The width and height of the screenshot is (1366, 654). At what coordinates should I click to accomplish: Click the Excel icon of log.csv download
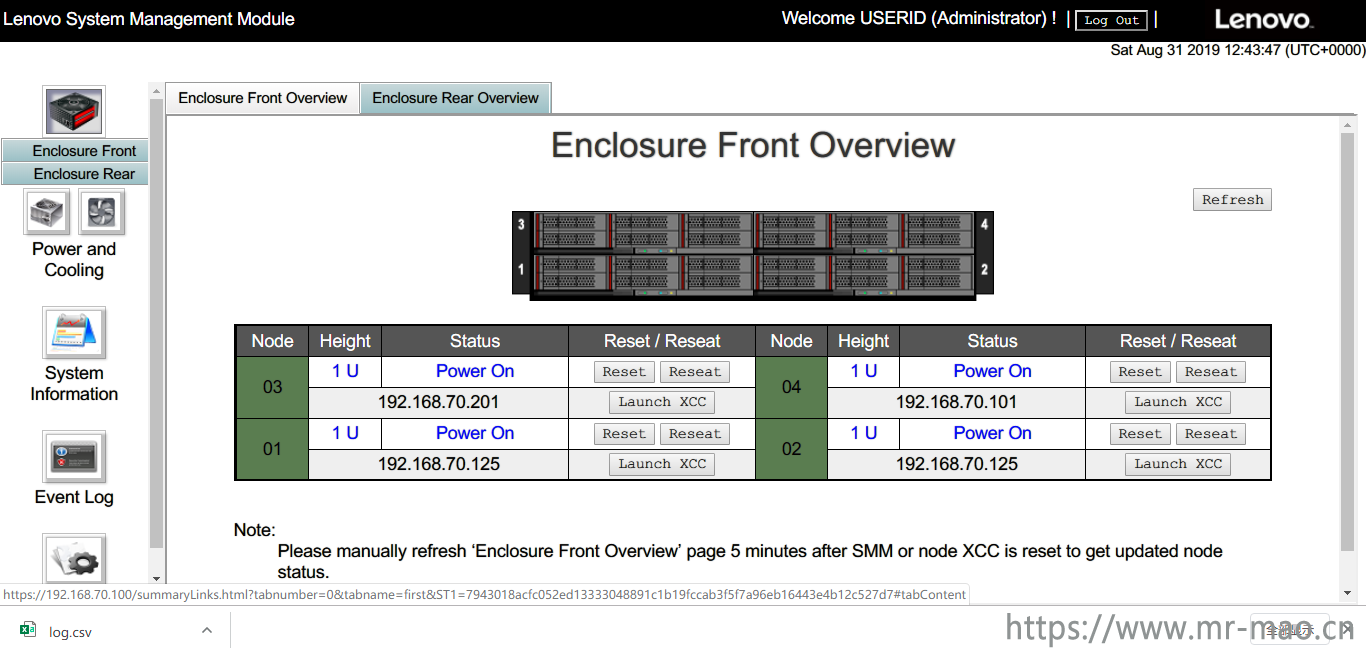(x=28, y=631)
